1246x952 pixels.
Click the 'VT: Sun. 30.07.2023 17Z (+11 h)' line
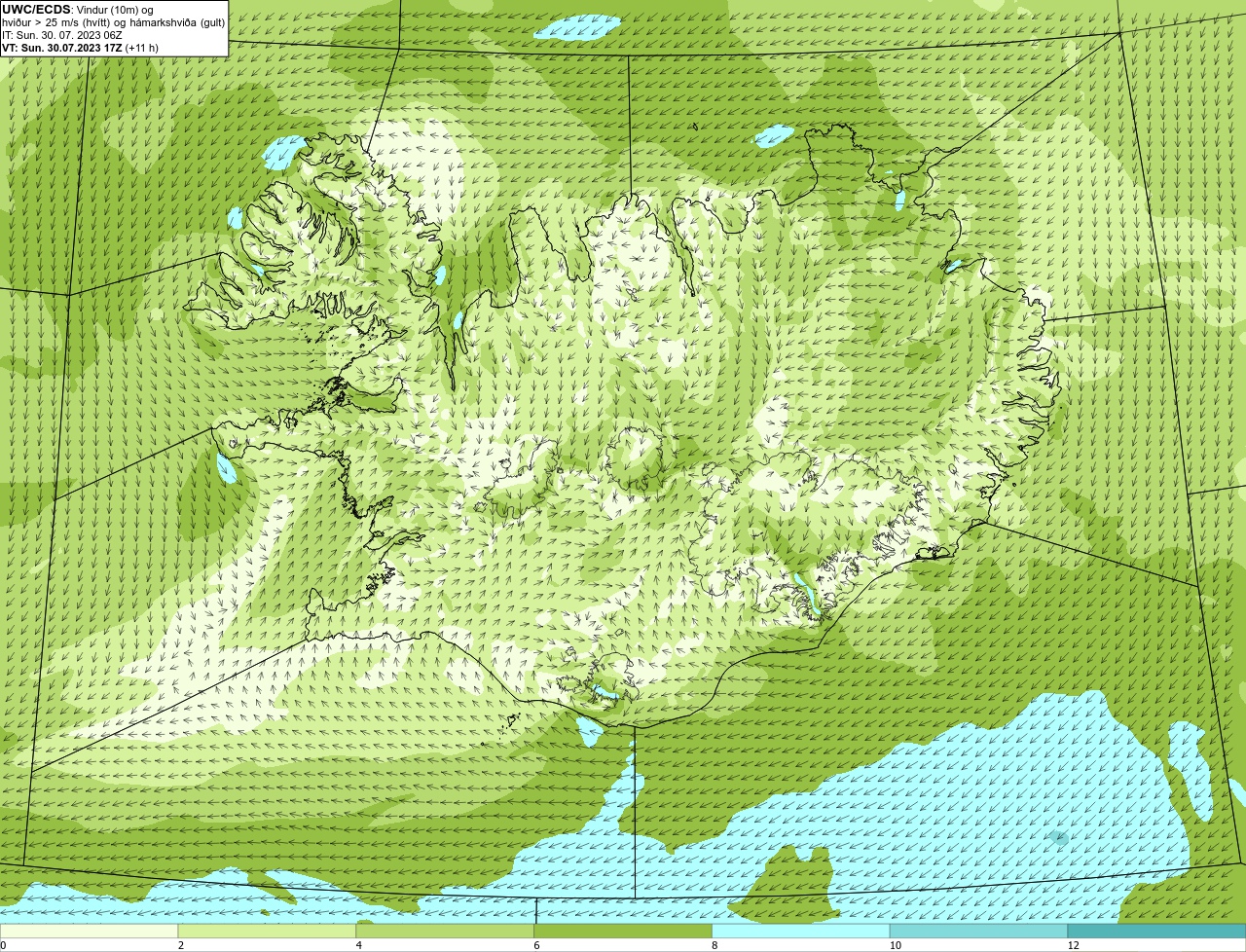(x=80, y=48)
